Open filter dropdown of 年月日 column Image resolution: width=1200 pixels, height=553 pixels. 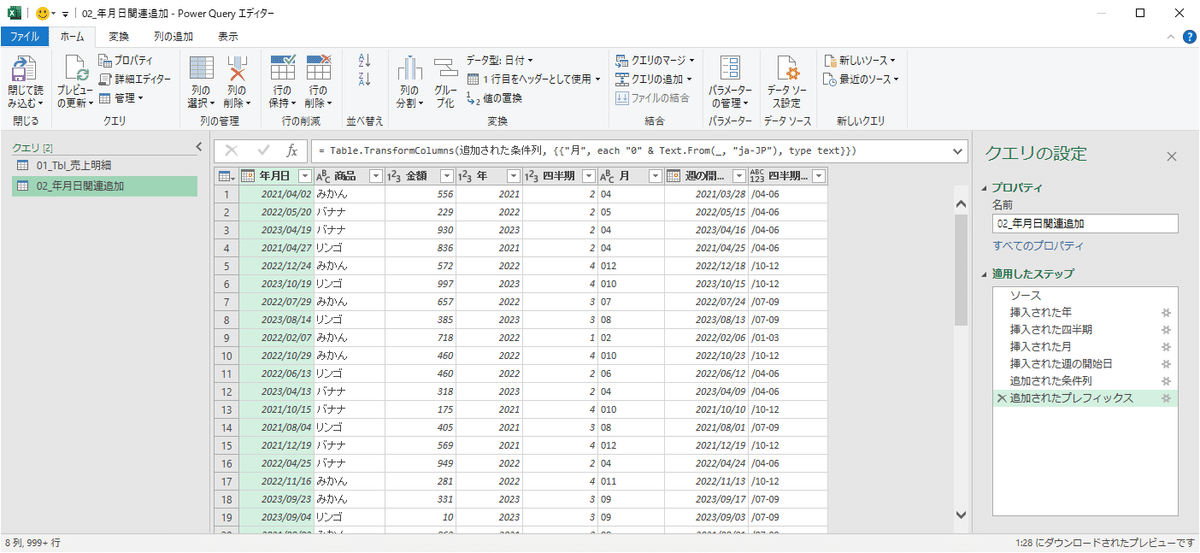point(304,176)
